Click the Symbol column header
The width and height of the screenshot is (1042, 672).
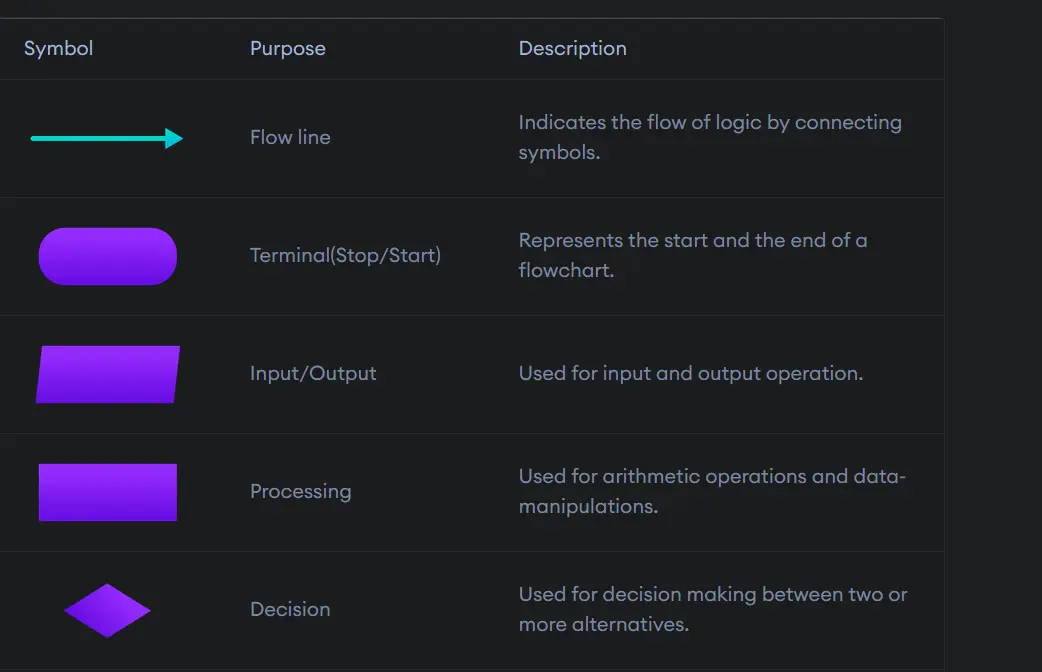tap(58, 48)
